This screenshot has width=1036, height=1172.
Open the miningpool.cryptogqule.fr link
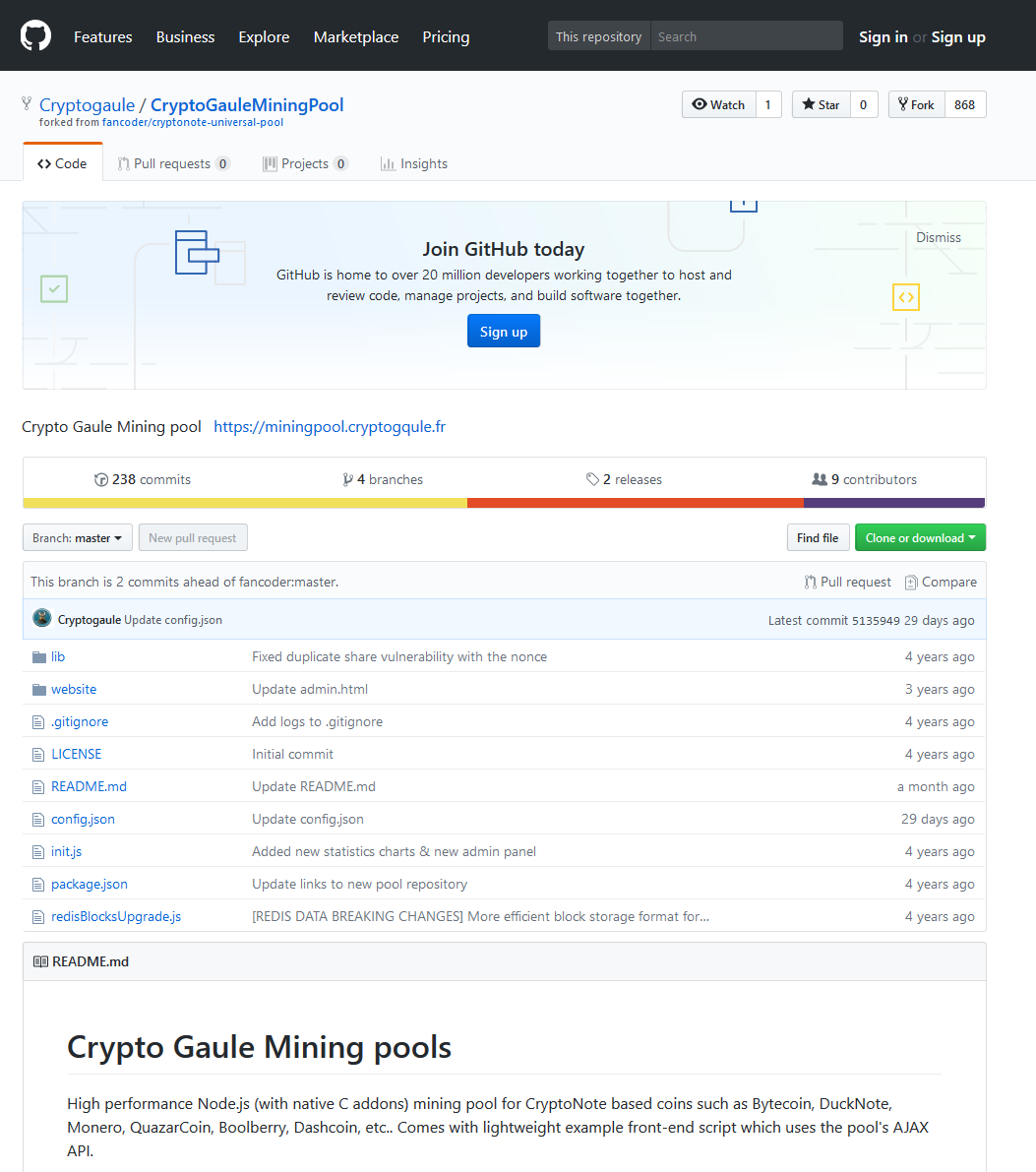[330, 426]
